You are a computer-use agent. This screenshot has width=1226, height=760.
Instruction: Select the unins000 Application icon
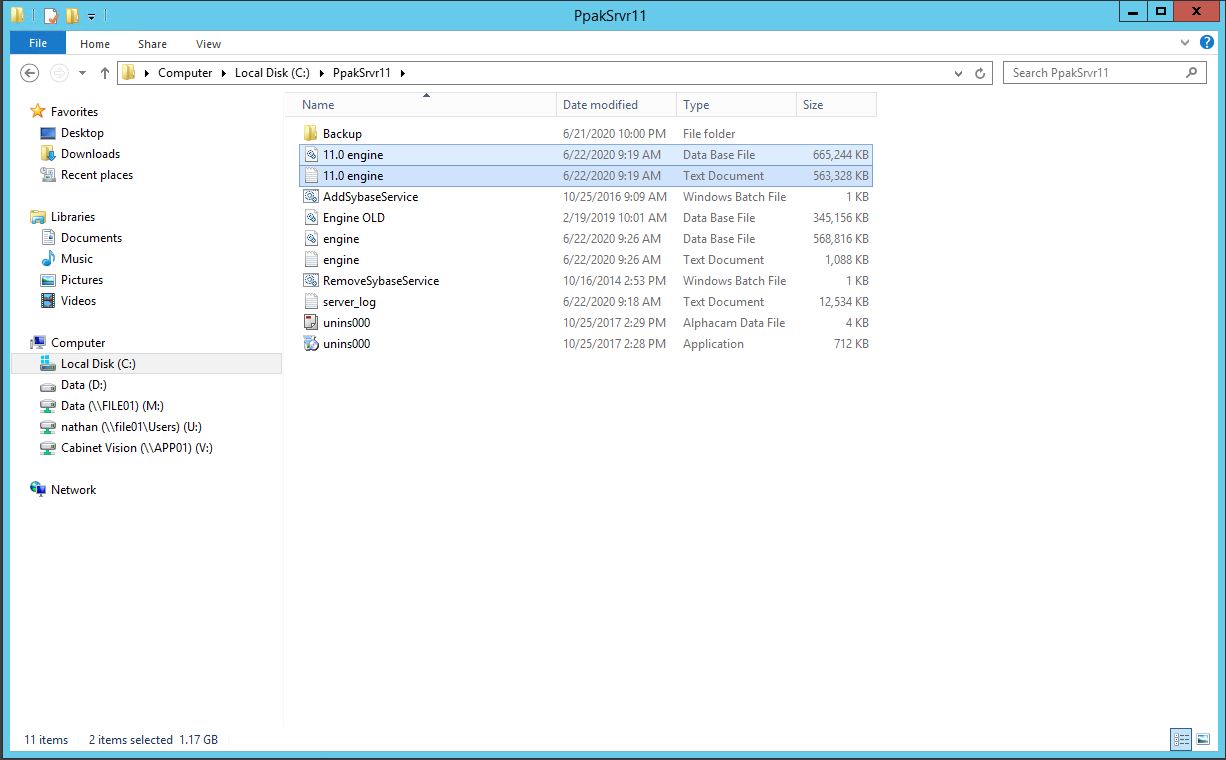310,344
